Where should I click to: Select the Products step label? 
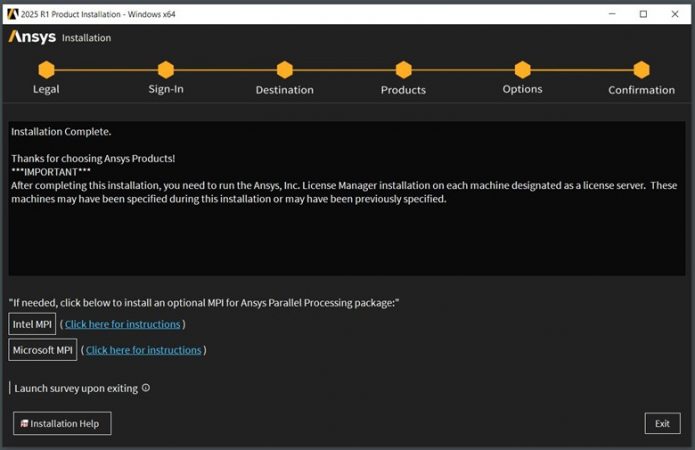tap(403, 90)
